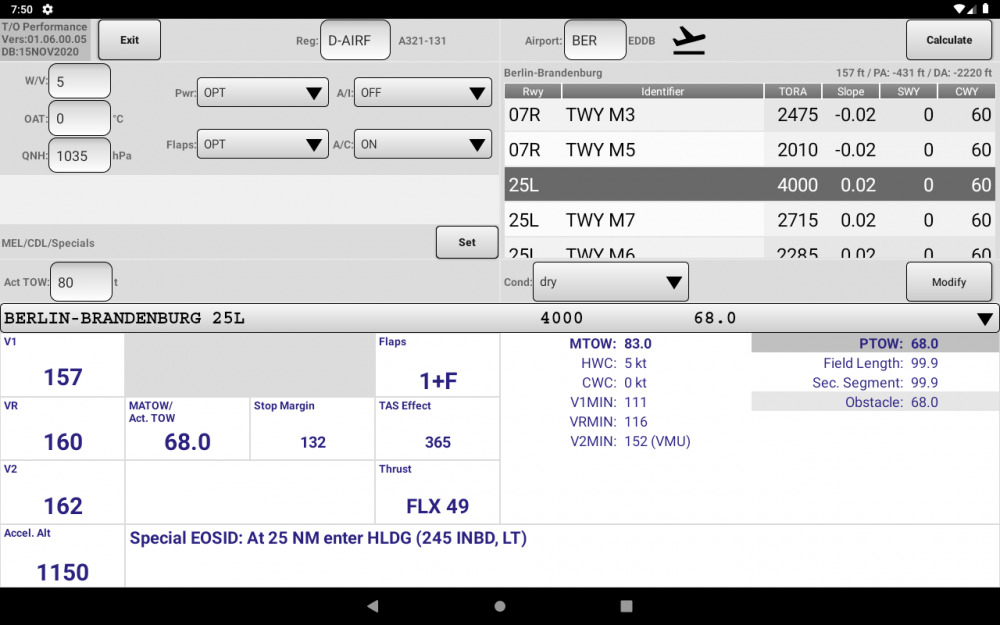Select runway row 07R TWY M5
This screenshot has width=1000, height=625.
pyautogui.click(x=750, y=150)
